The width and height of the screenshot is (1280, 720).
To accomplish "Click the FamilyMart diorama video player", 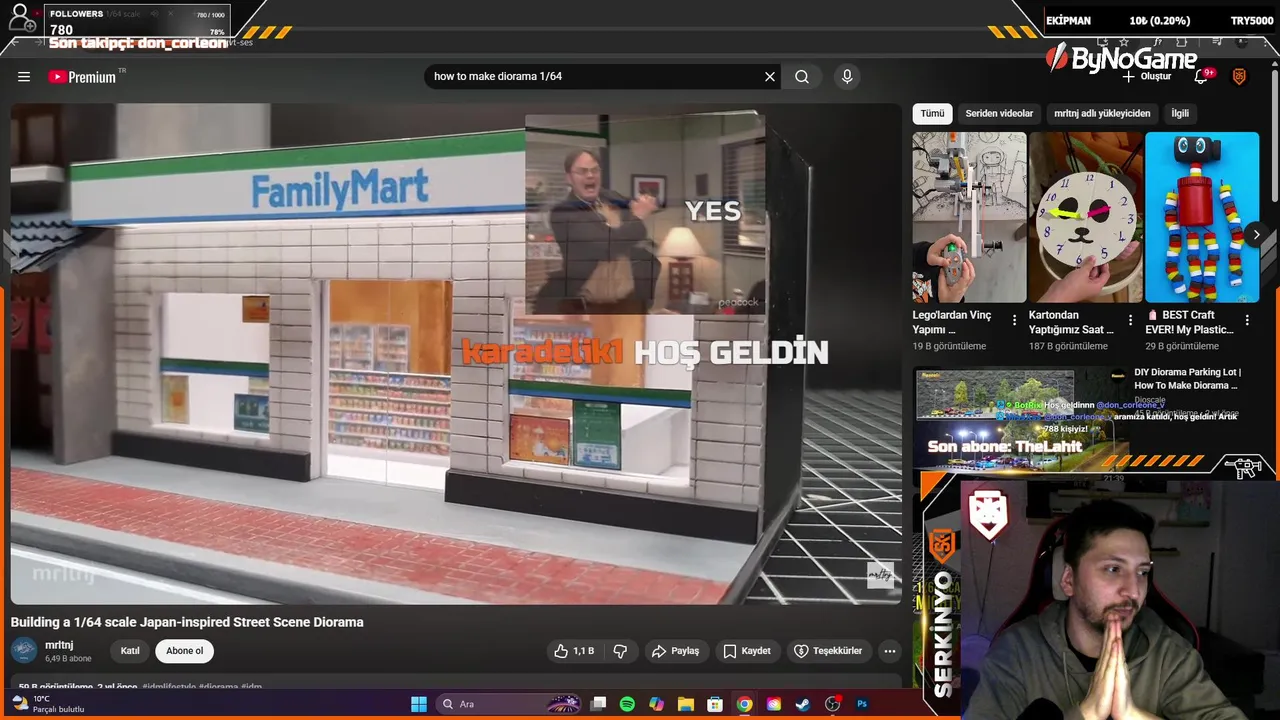I will 456,354.
